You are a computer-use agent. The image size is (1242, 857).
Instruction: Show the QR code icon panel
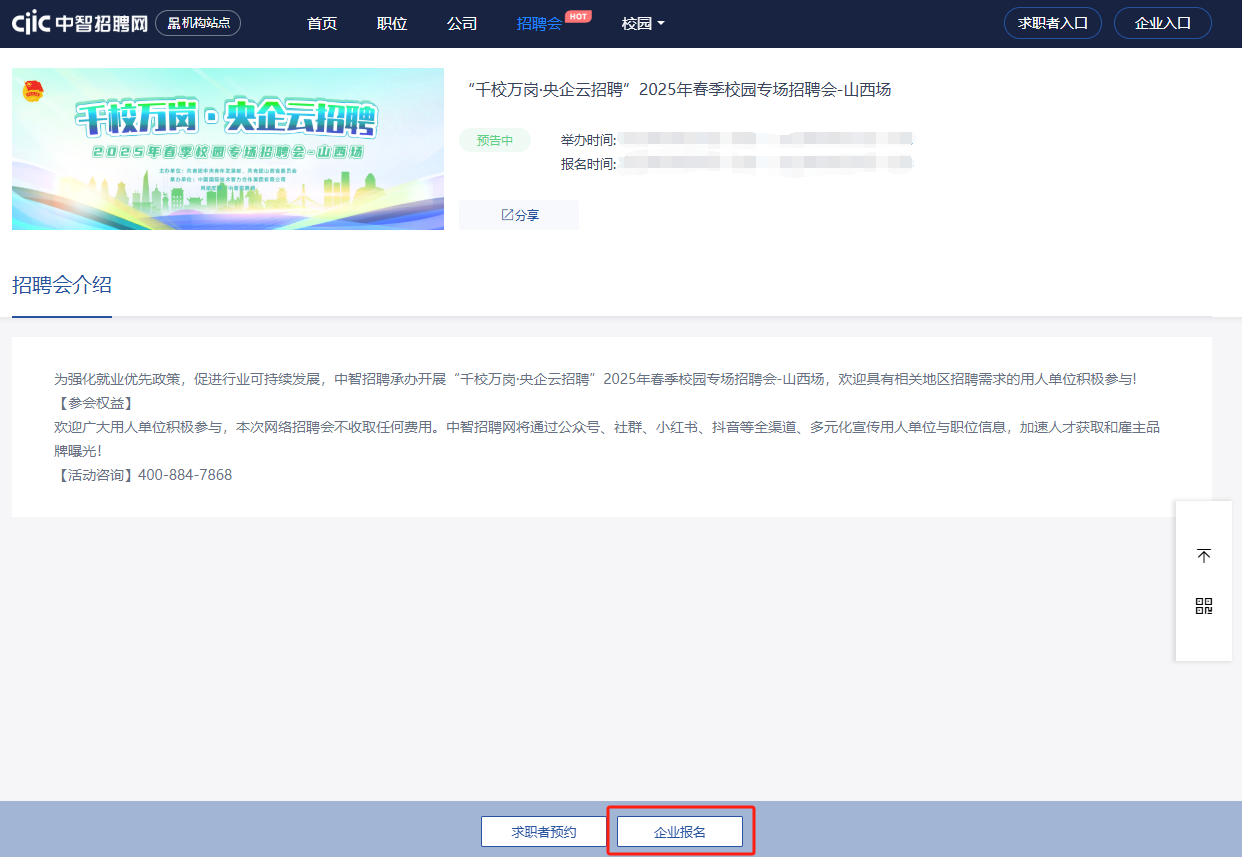[x=1204, y=606]
